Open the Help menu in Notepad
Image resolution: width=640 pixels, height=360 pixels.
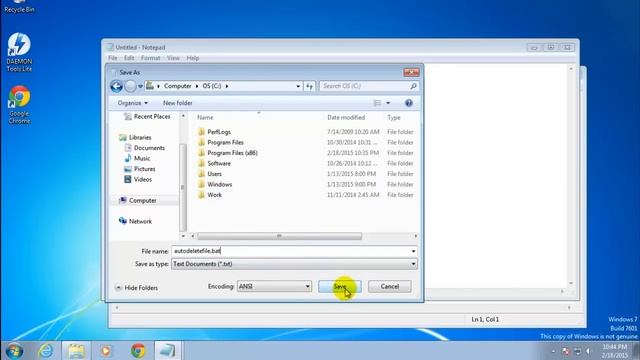point(193,58)
